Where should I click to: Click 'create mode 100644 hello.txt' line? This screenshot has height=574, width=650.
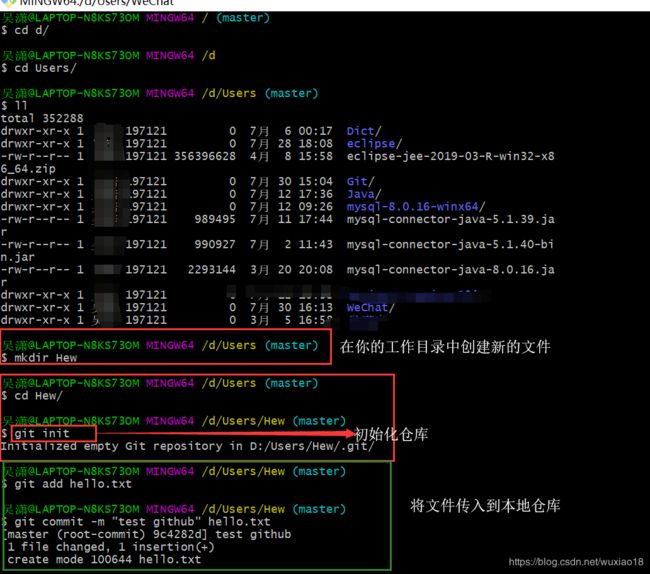pyautogui.click(x=104, y=559)
